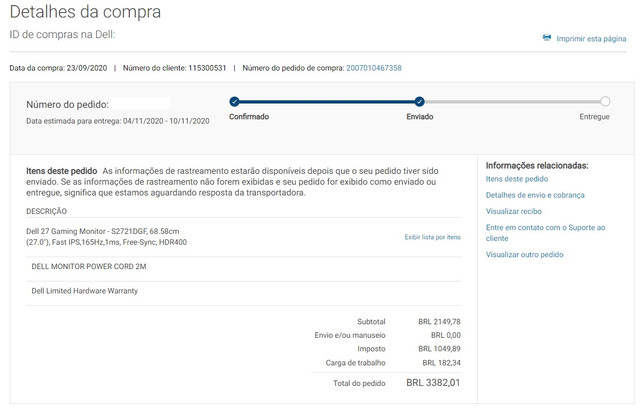Select Dell Limited Hardware Warranty row

pyautogui.click(x=243, y=291)
